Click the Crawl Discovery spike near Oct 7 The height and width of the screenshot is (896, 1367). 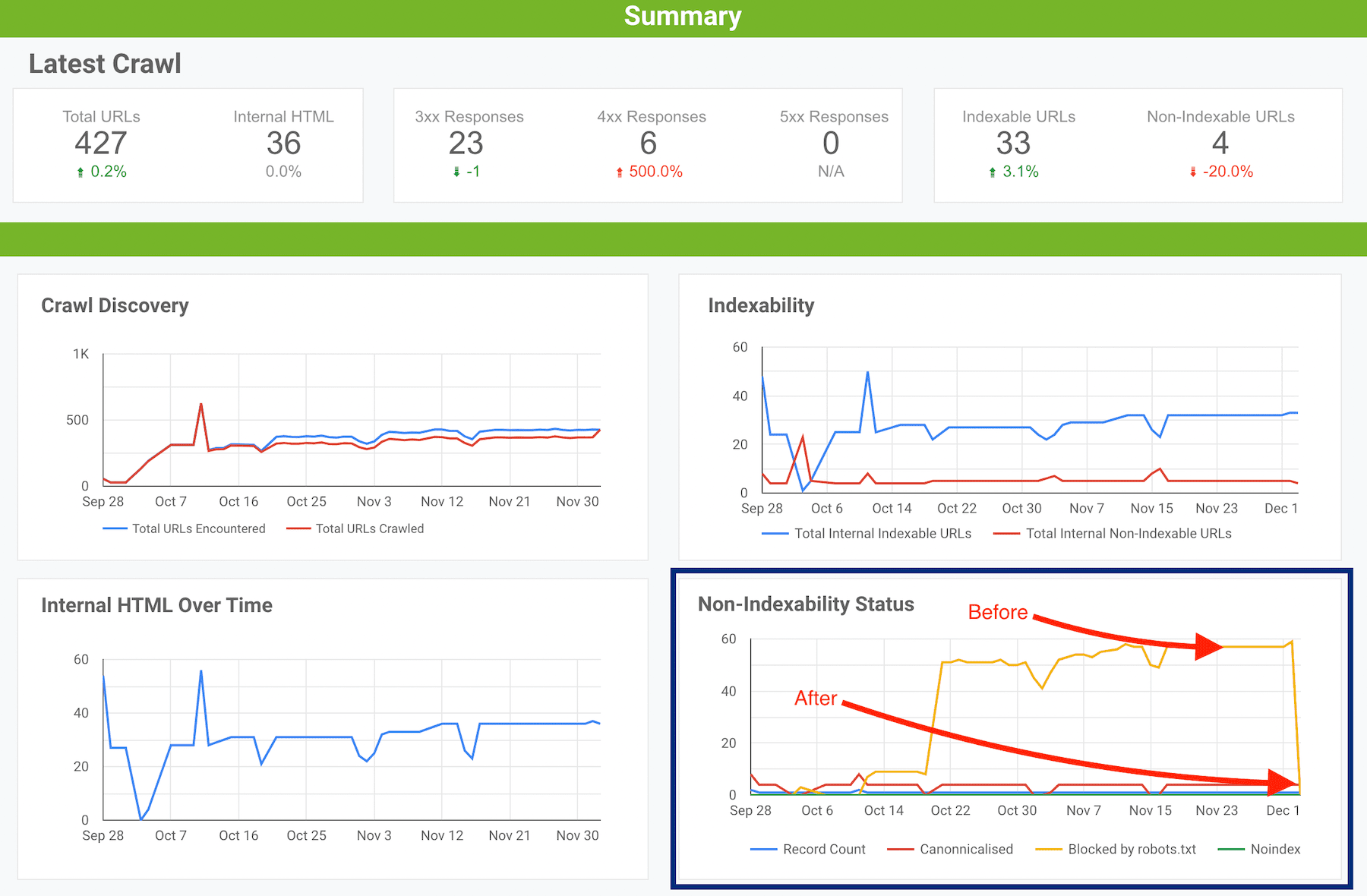point(201,405)
